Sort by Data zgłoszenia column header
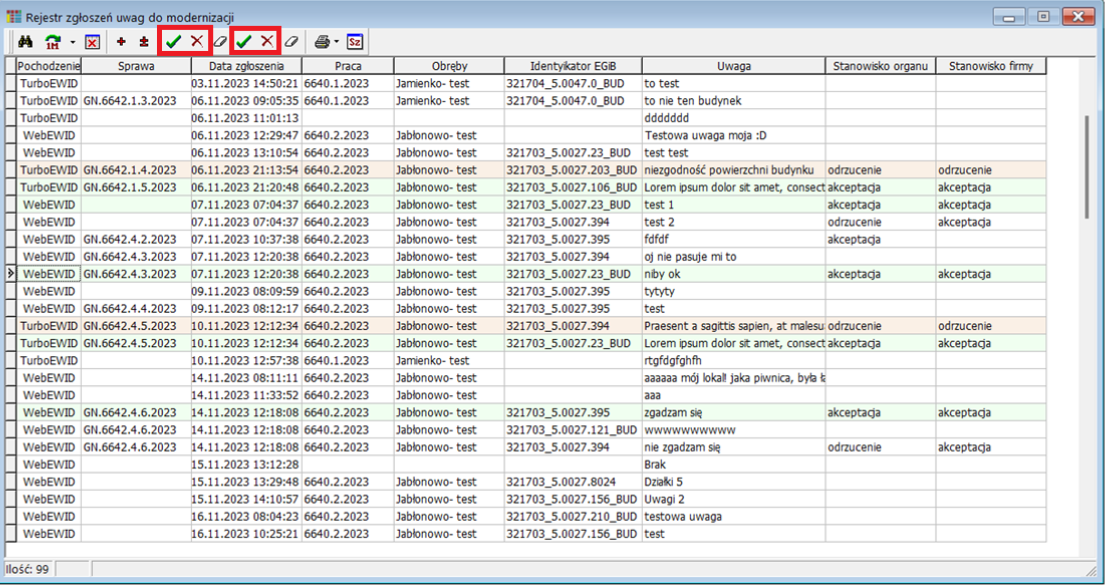Viewport: 1105px width, 585px height. click(x=245, y=66)
